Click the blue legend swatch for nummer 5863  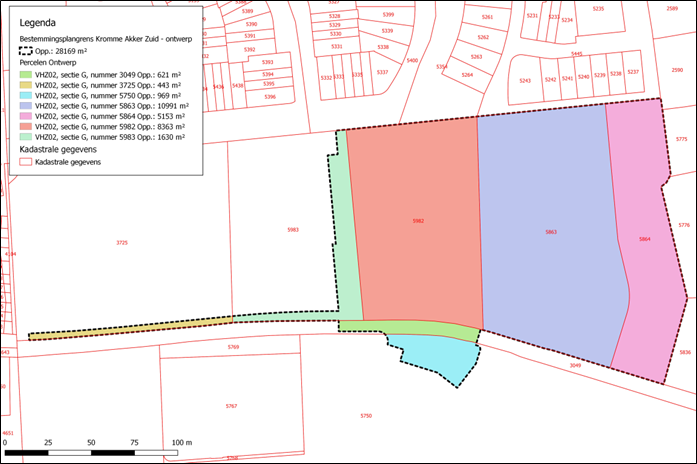coord(26,106)
